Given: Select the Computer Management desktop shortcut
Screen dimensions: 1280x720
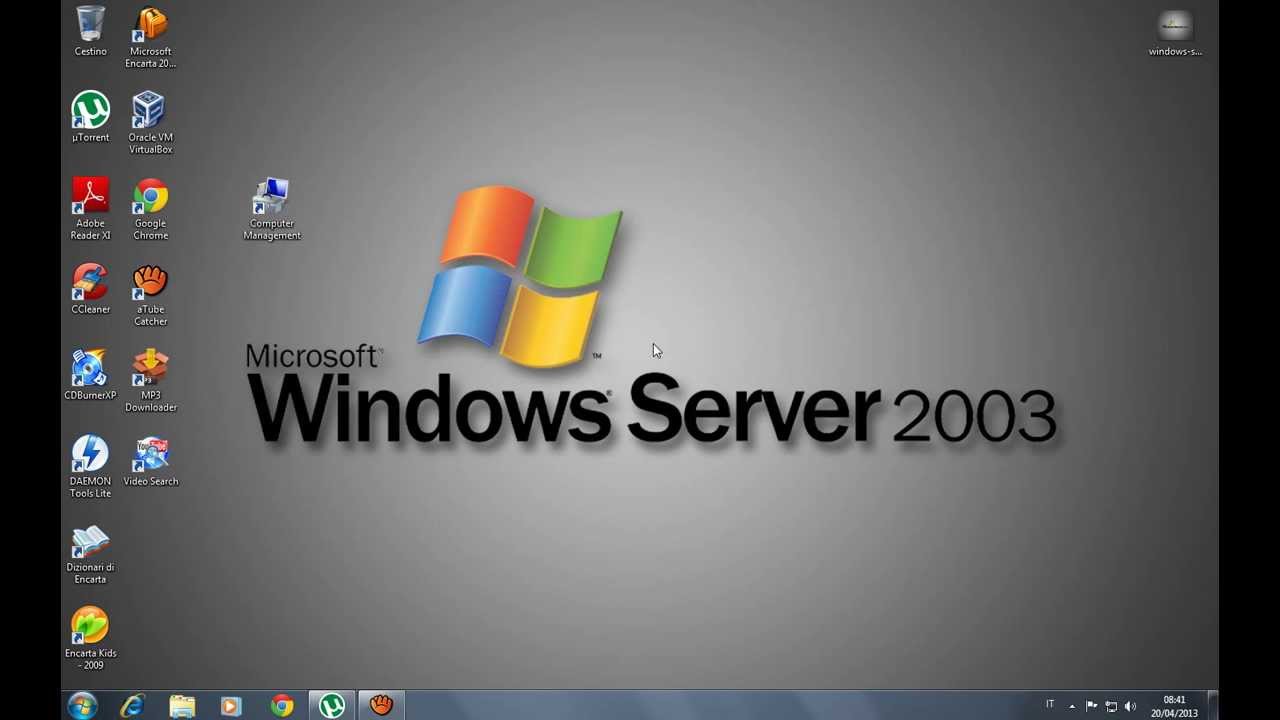Looking at the screenshot, I should pos(272,209).
